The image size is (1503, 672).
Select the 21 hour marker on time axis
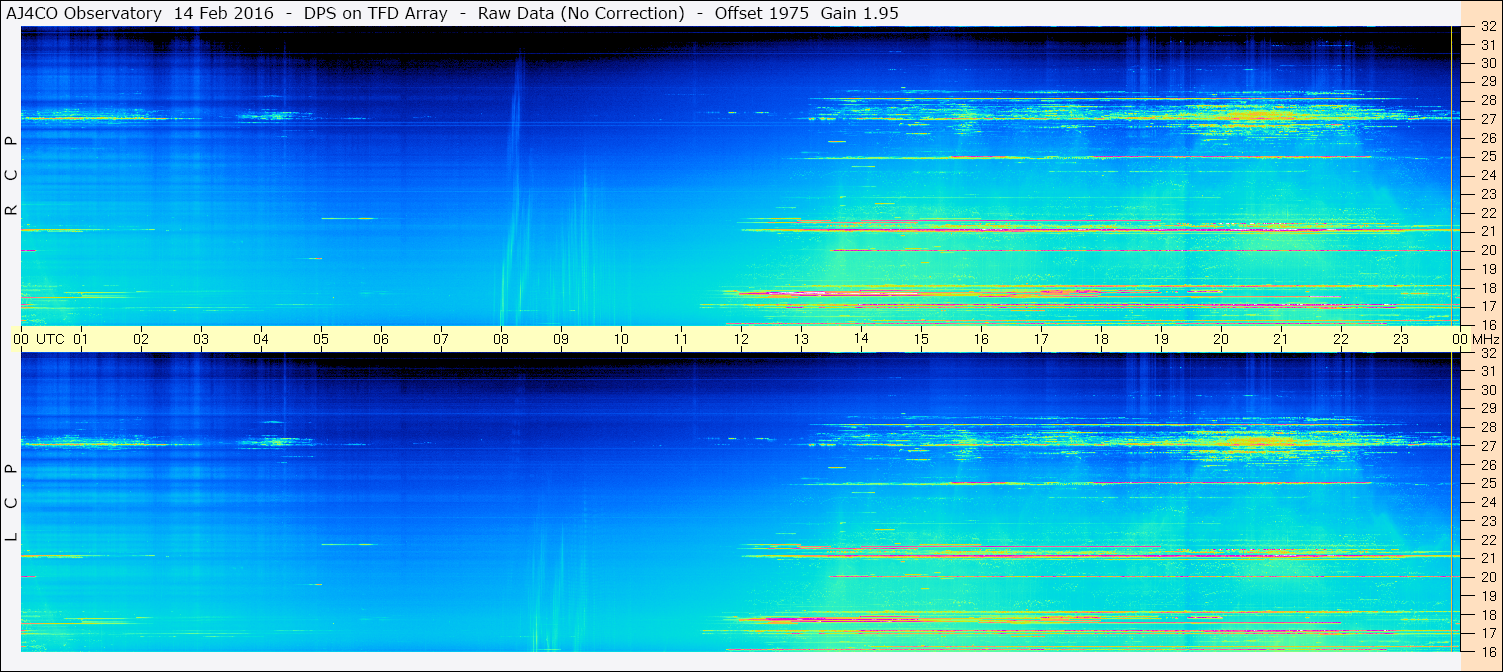(x=1281, y=339)
